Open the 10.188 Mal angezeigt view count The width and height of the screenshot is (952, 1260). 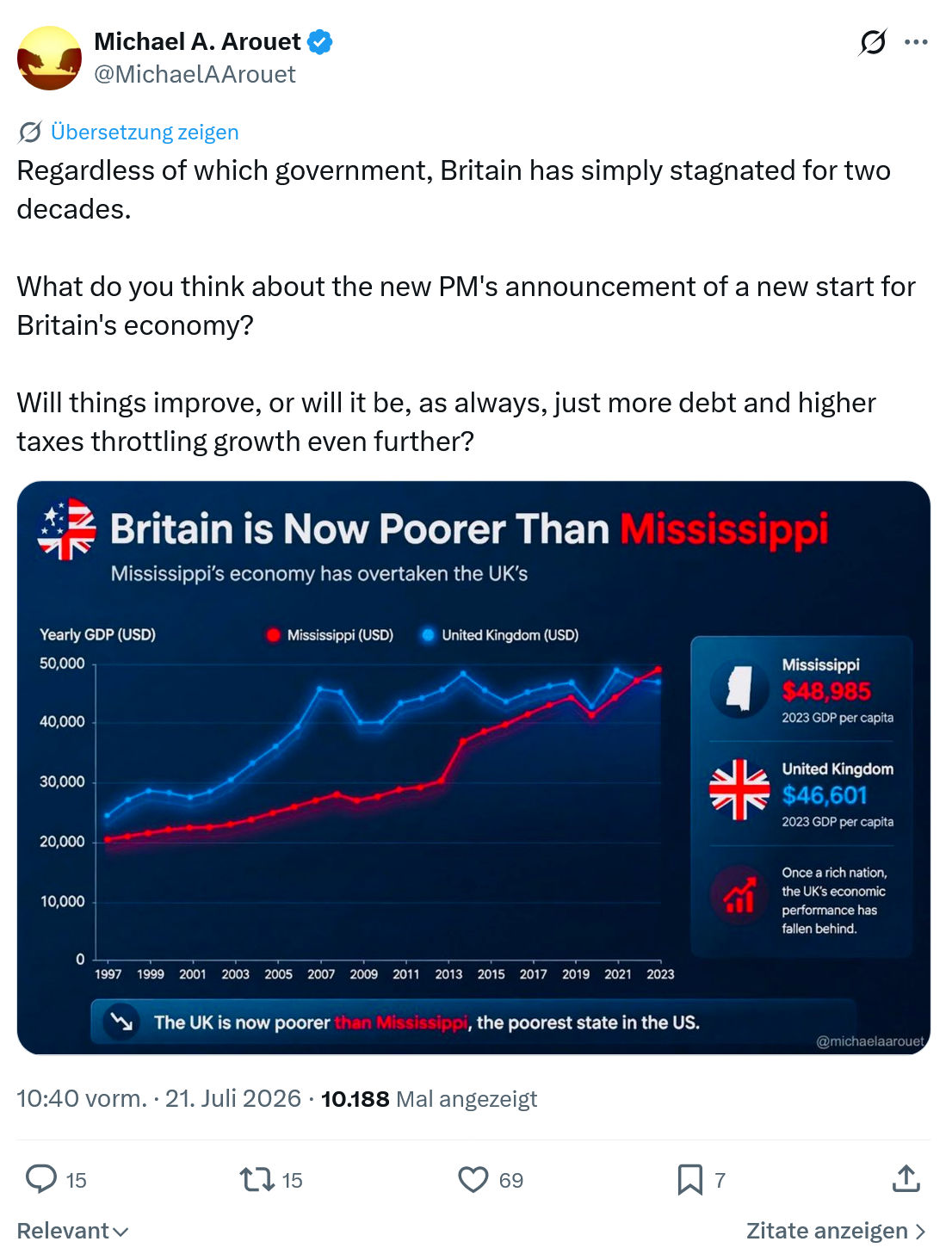[429, 1098]
